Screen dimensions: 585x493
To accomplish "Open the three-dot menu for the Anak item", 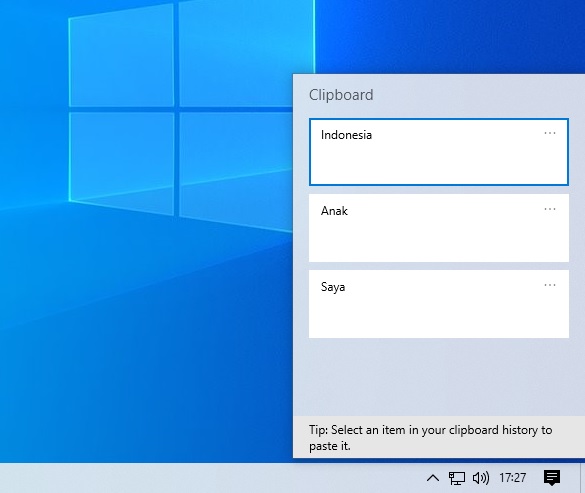I will coord(550,209).
